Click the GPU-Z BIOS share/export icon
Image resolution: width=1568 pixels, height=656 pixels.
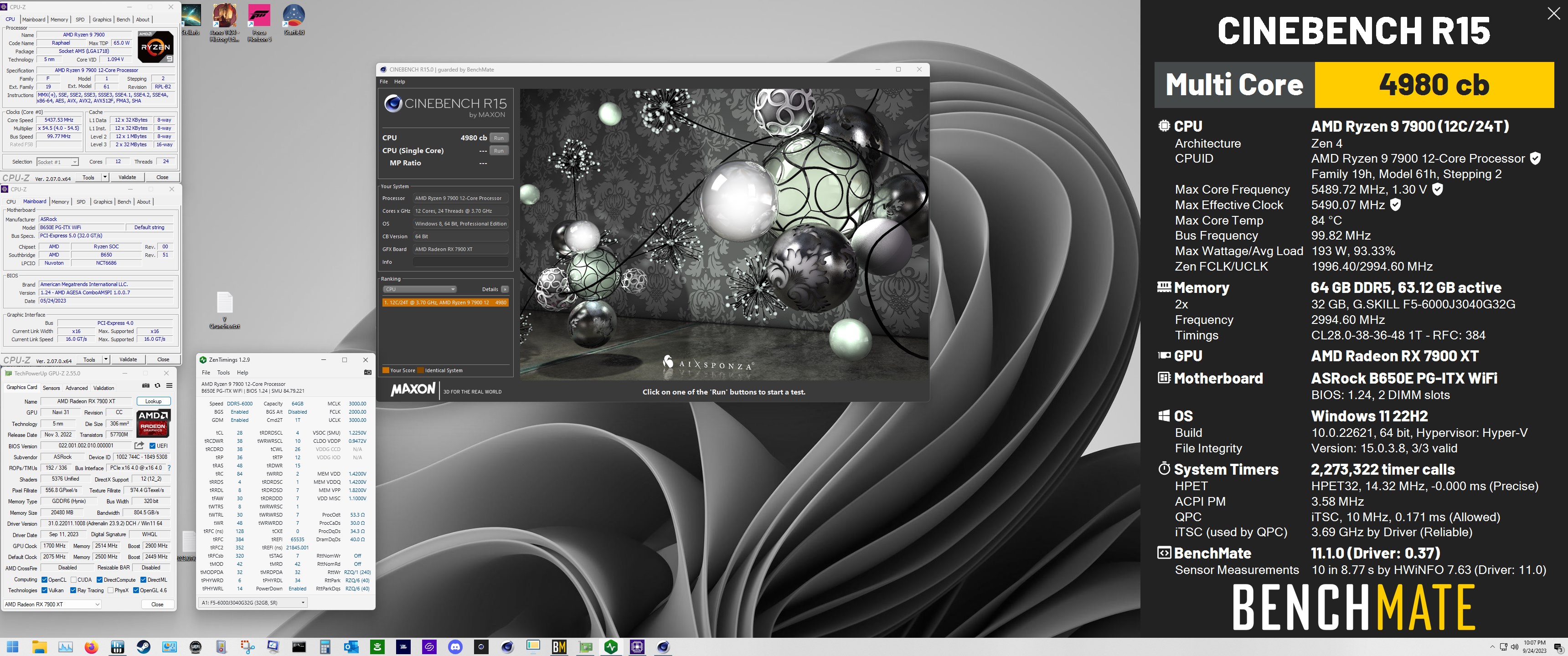click(139, 446)
